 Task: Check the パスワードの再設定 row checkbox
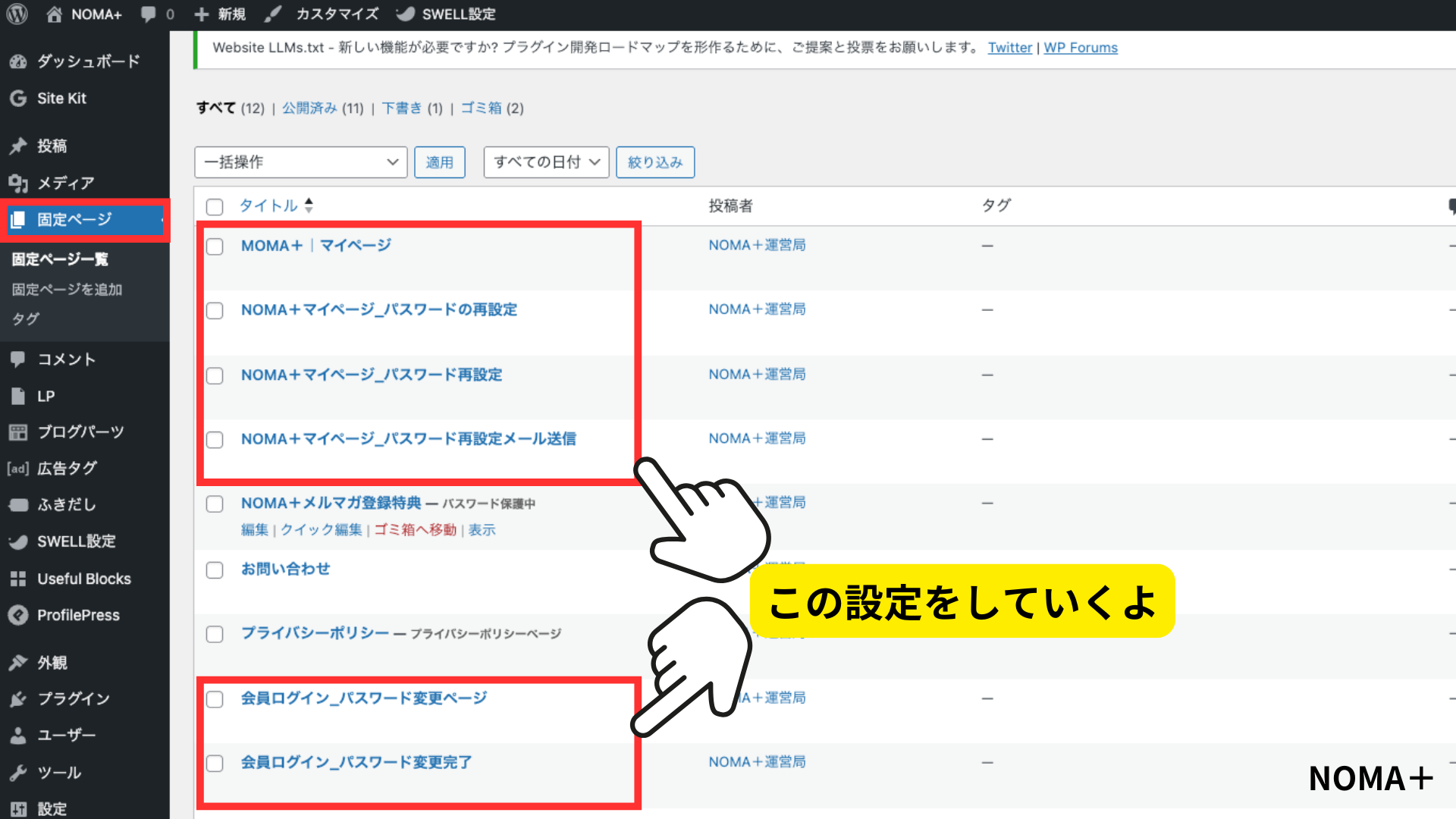click(x=215, y=311)
